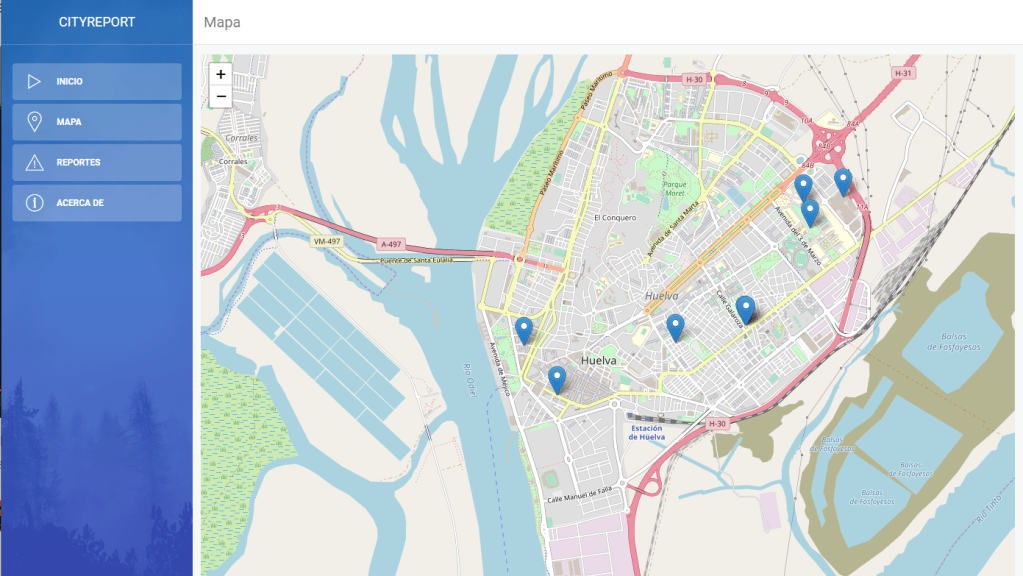This screenshot has height=576, width=1023.
Task: Select the marker on Avenida de Marzo
Action: pyautogui.click(x=809, y=211)
